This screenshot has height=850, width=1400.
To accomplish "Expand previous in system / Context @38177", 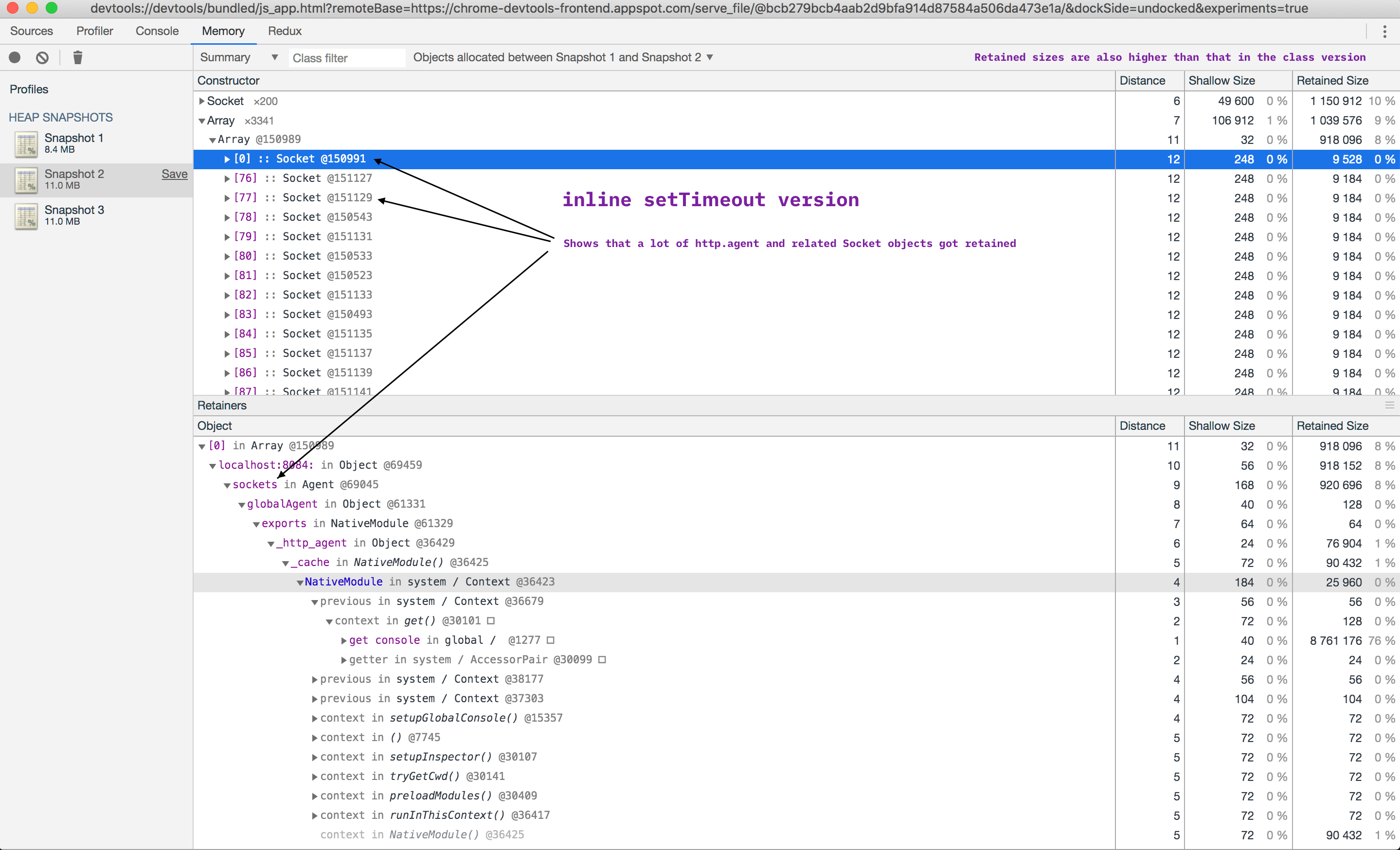I will click(314, 679).
